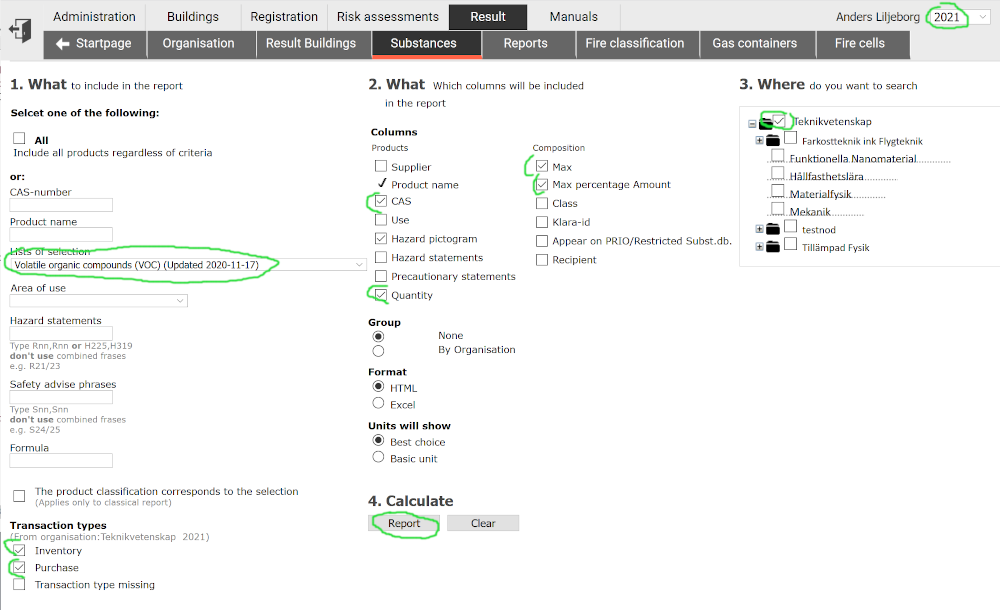
Task: Open the Registration menu
Action: (284, 17)
